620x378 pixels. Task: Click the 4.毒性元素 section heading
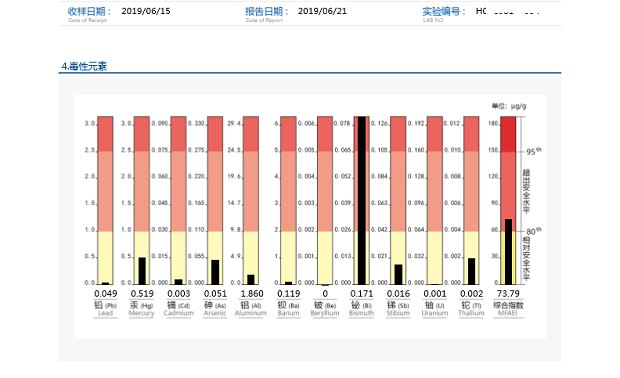coord(84,66)
